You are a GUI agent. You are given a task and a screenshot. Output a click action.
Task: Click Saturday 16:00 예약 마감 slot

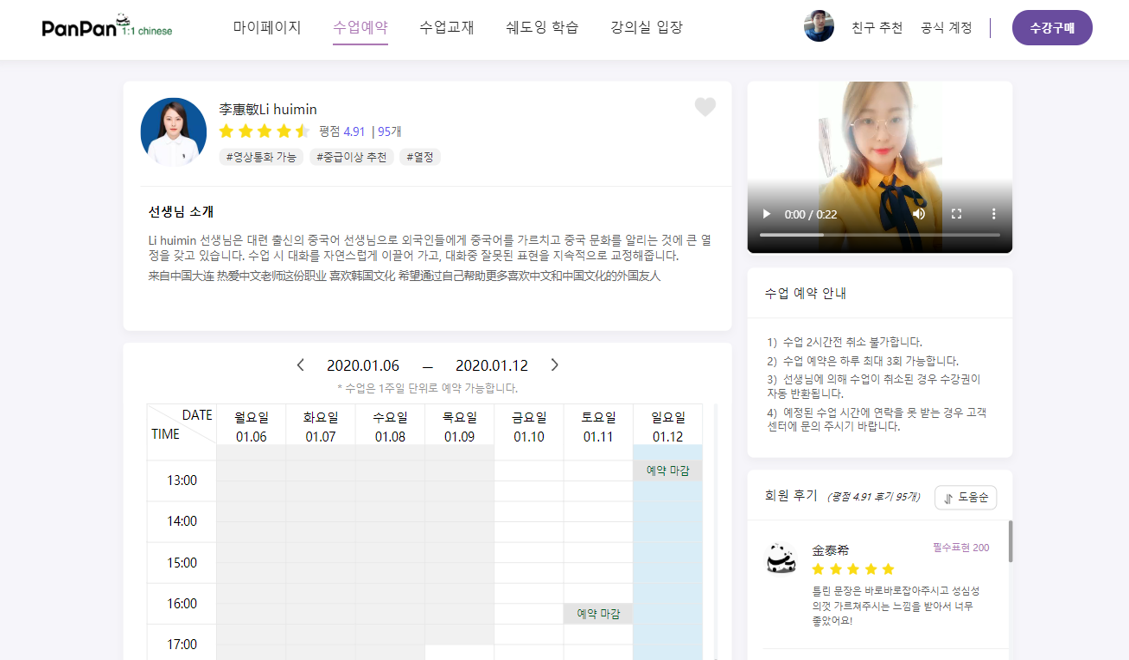pos(598,613)
